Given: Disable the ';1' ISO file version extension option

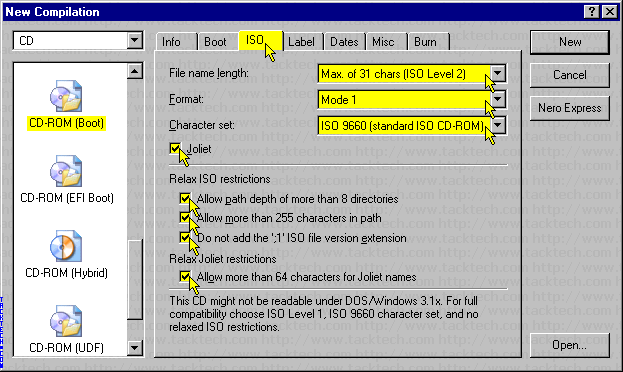Looking at the screenshot, I should point(185,238).
